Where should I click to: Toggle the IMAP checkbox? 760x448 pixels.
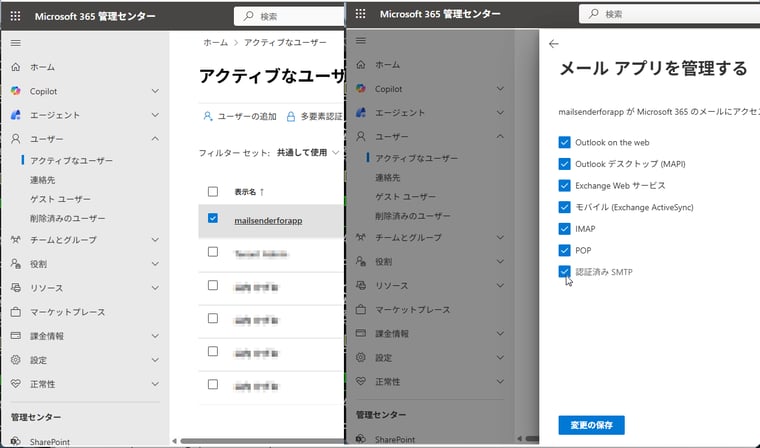click(x=564, y=228)
